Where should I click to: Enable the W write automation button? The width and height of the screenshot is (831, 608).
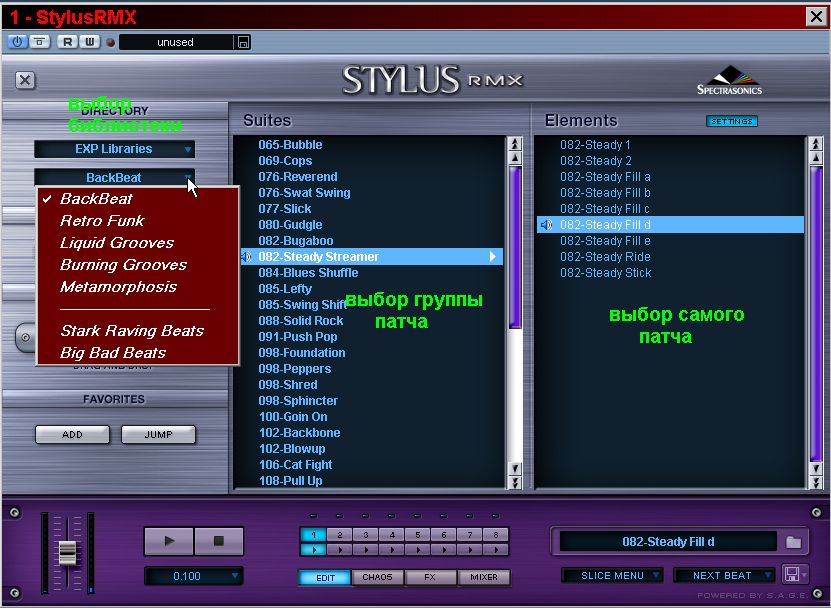click(x=90, y=42)
